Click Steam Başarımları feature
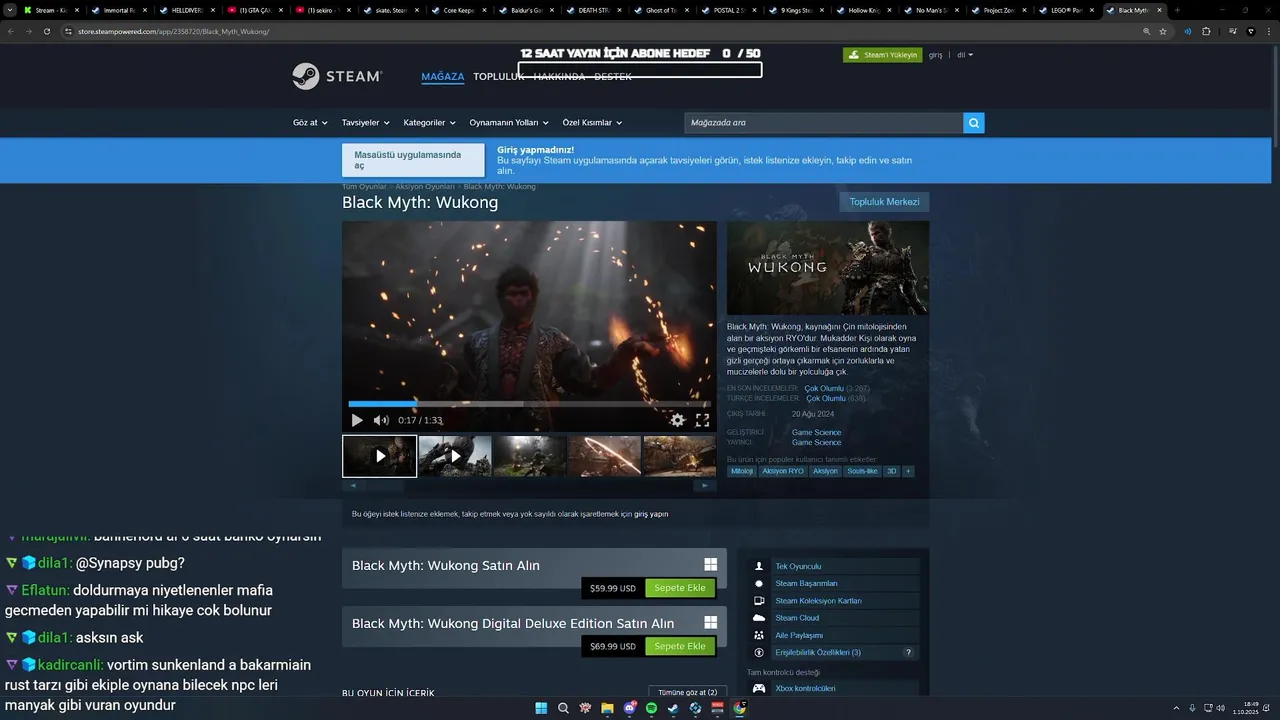The image size is (1280, 720). (x=806, y=583)
